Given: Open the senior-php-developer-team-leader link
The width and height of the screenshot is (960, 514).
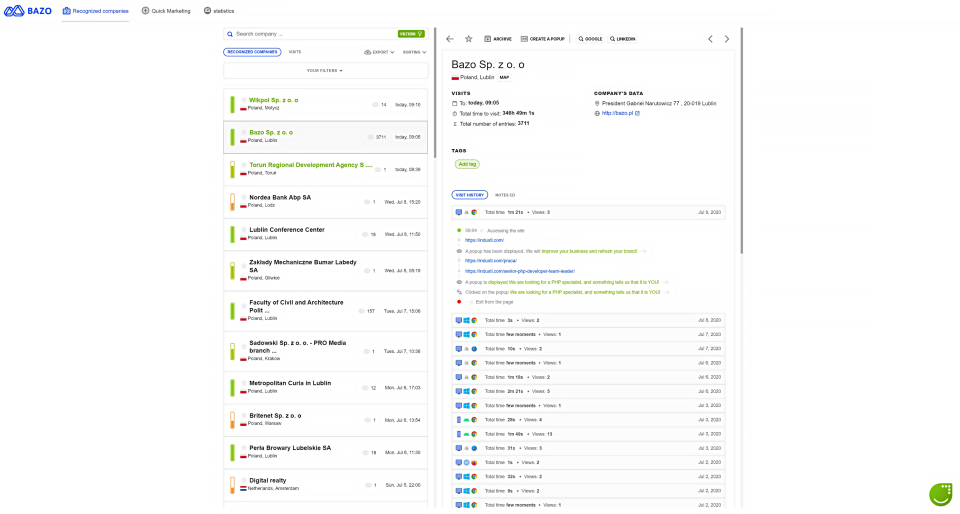Looking at the screenshot, I should pyautogui.click(x=519, y=271).
